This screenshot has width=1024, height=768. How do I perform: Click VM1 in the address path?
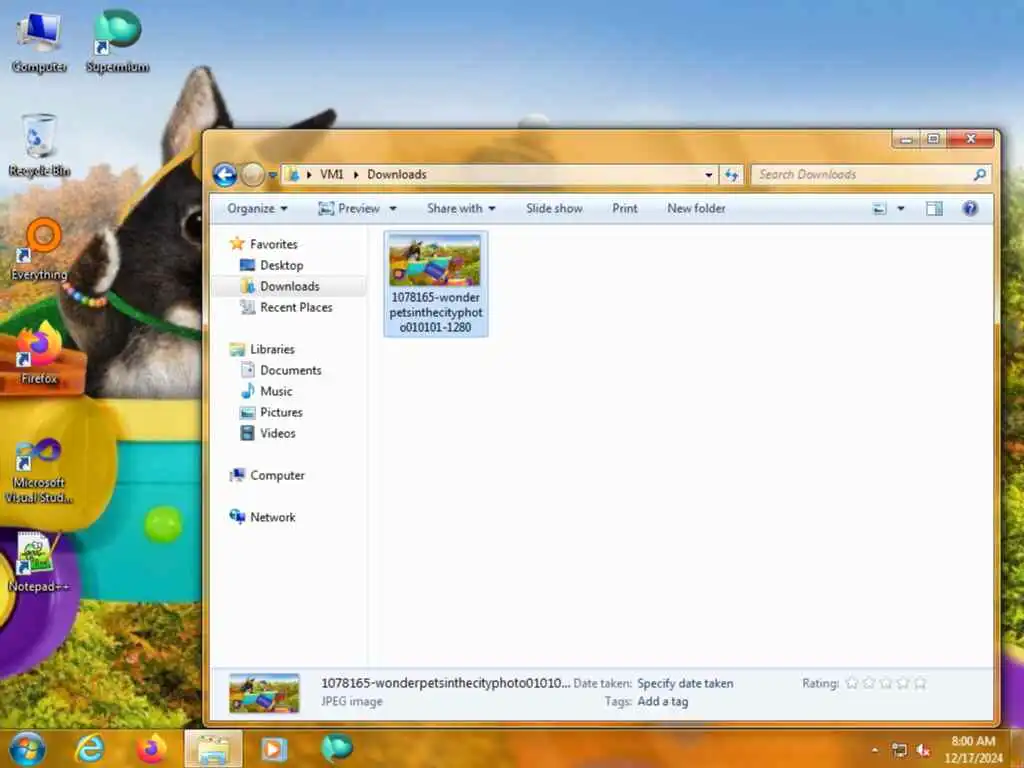[x=332, y=174]
